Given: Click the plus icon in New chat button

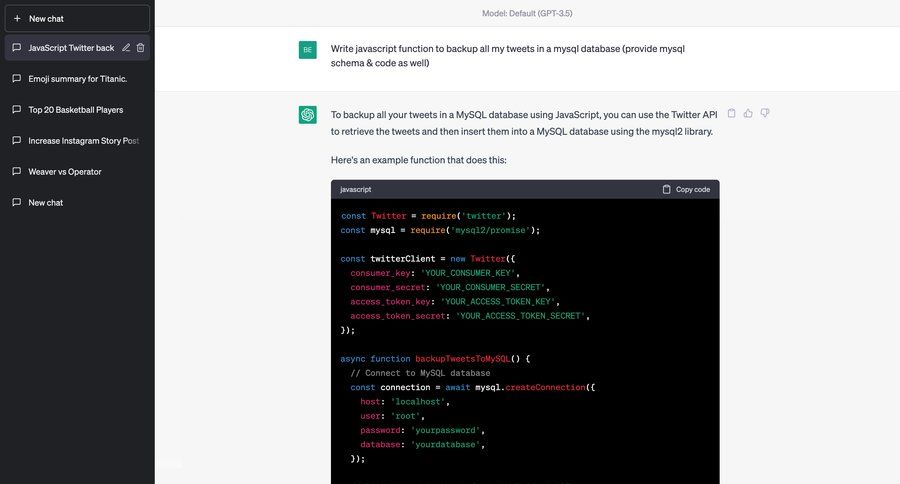Looking at the screenshot, I should [x=17, y=18].
